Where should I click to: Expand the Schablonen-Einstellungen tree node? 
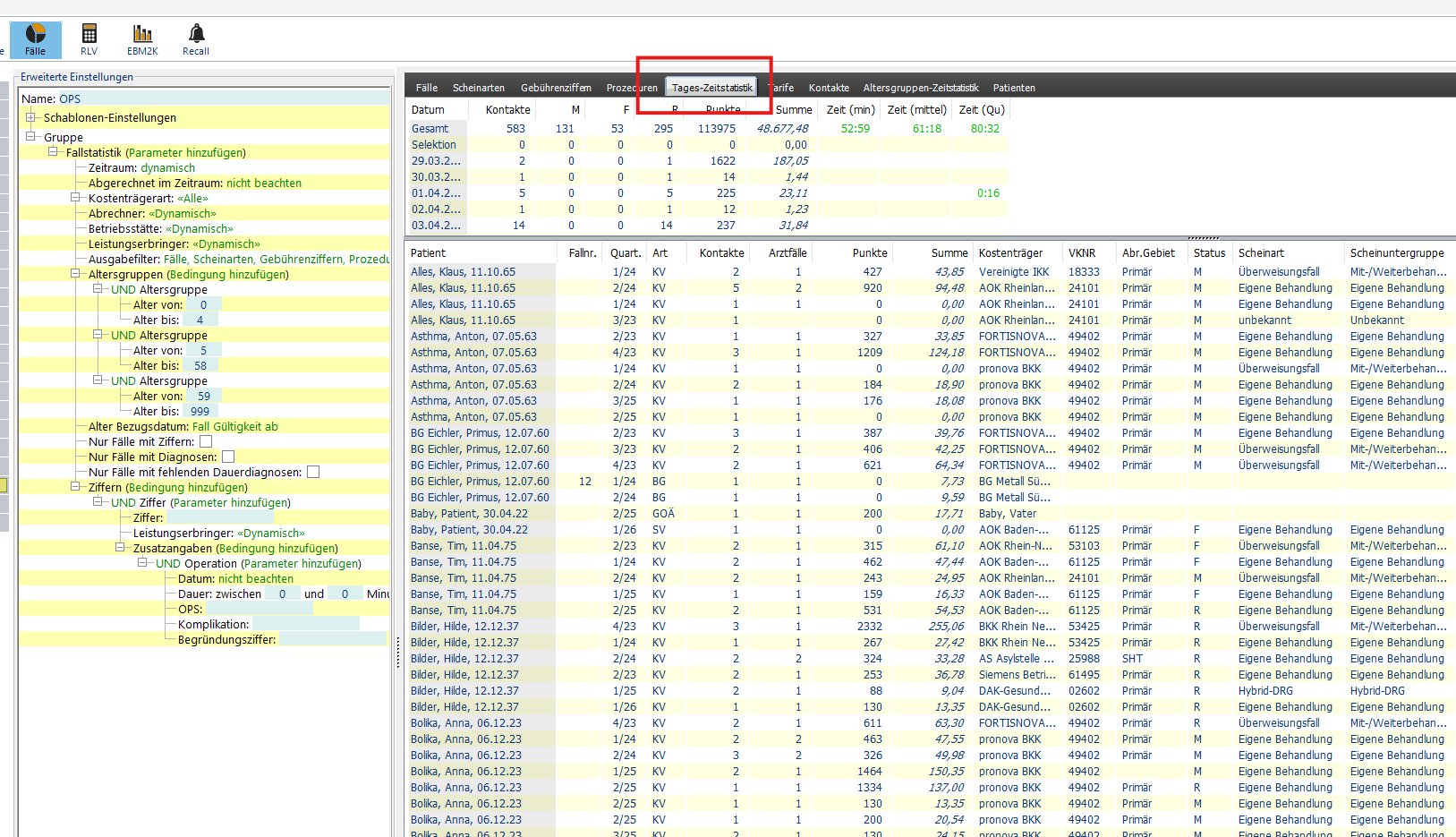tap(30, 117)
